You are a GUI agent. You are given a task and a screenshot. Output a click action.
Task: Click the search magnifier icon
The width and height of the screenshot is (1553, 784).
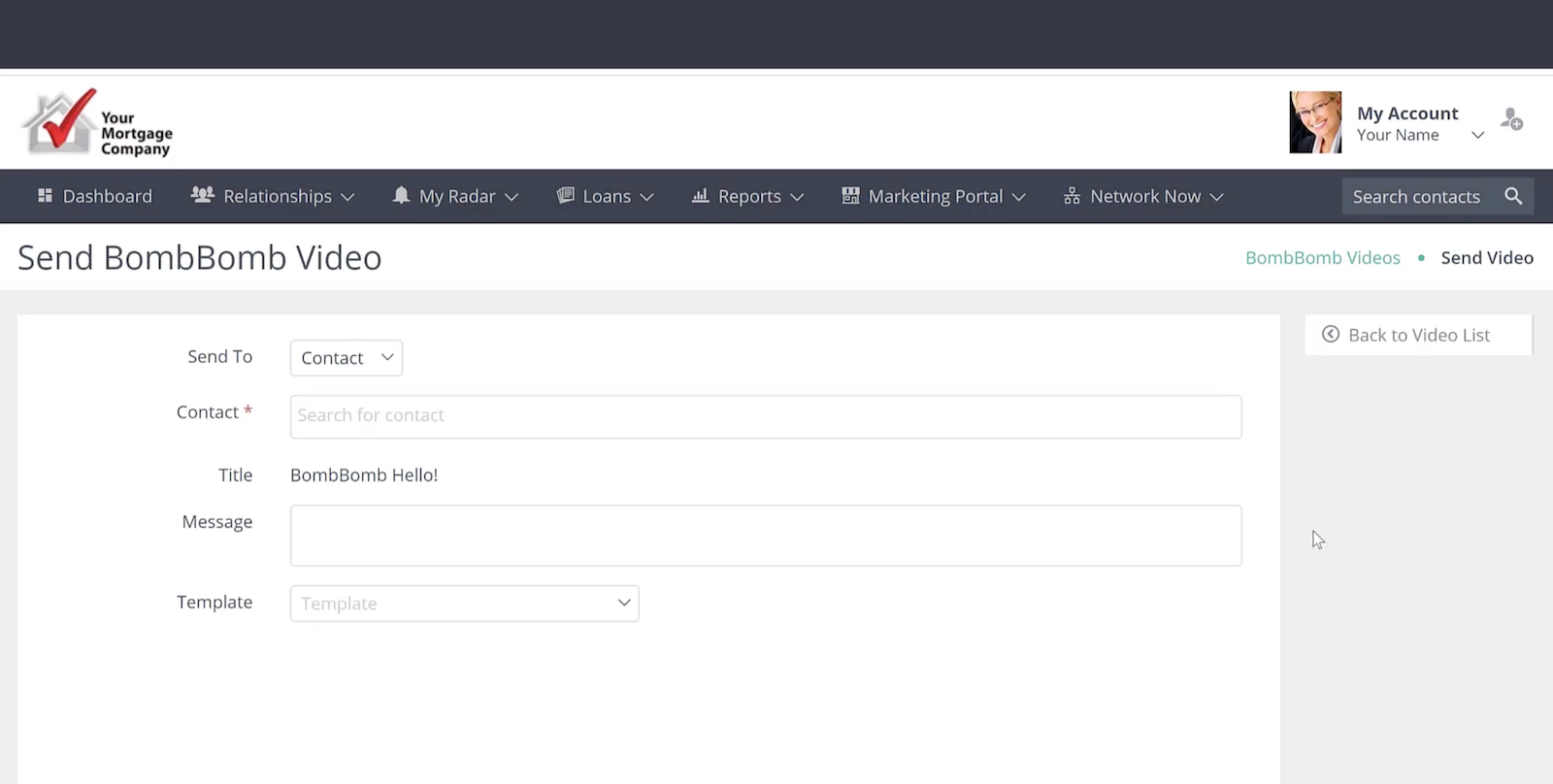tap(1513, 196)
